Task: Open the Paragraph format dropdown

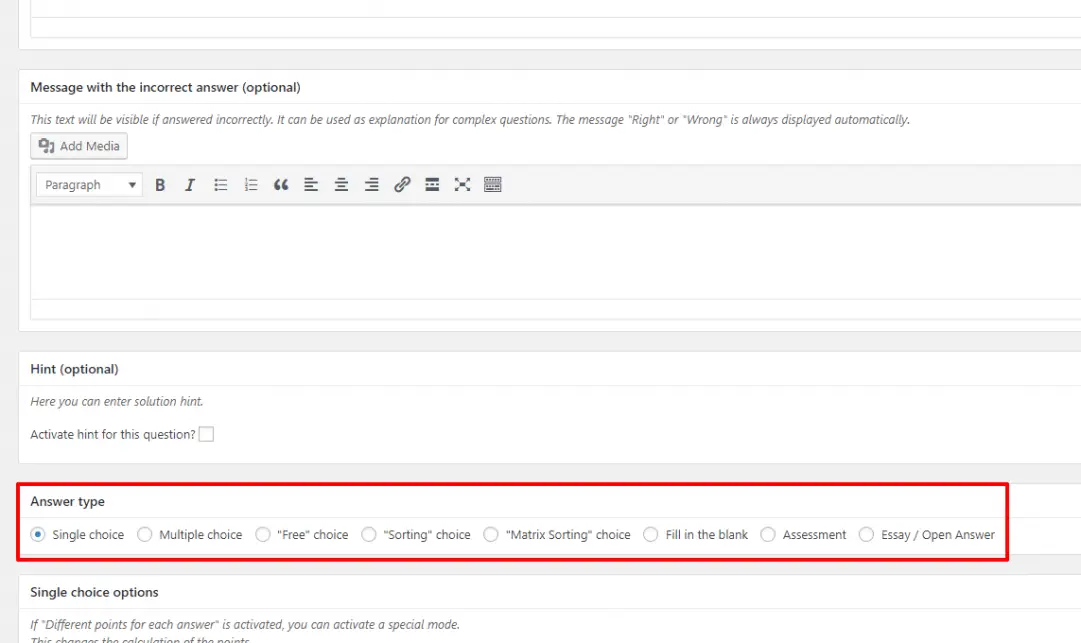Action: [90, 185]
